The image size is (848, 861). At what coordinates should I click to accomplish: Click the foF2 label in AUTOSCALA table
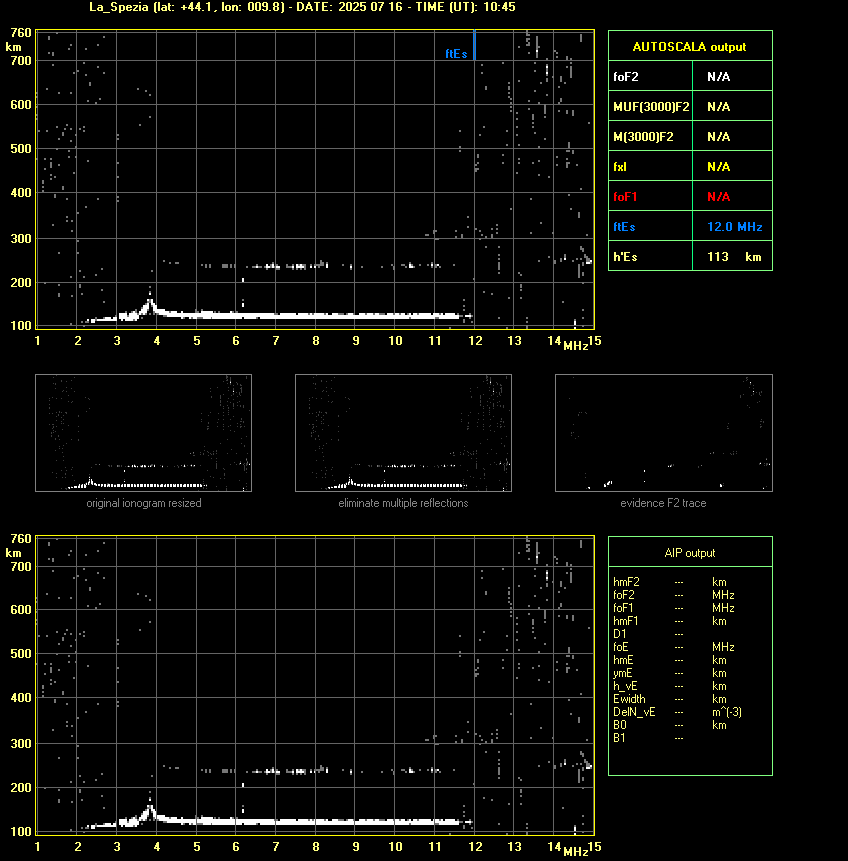626,77
